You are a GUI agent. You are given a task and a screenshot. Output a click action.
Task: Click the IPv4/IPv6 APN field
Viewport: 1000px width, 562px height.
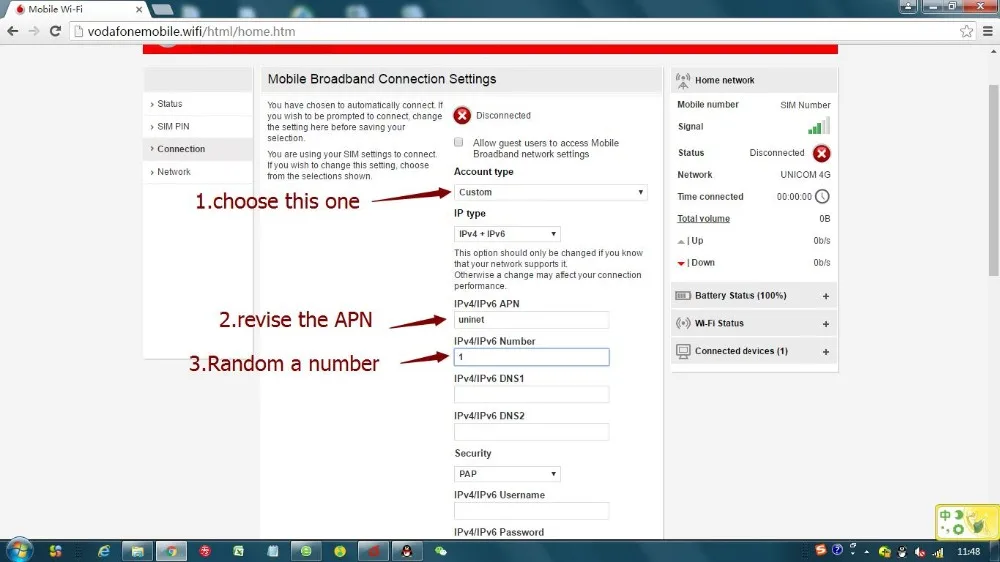click(531, 320)
